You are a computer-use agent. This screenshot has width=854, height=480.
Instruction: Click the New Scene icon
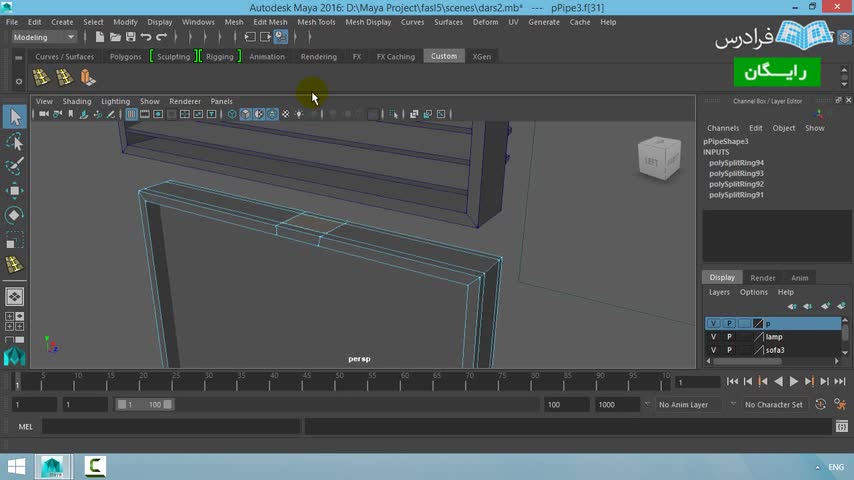[x=100, y=37]
